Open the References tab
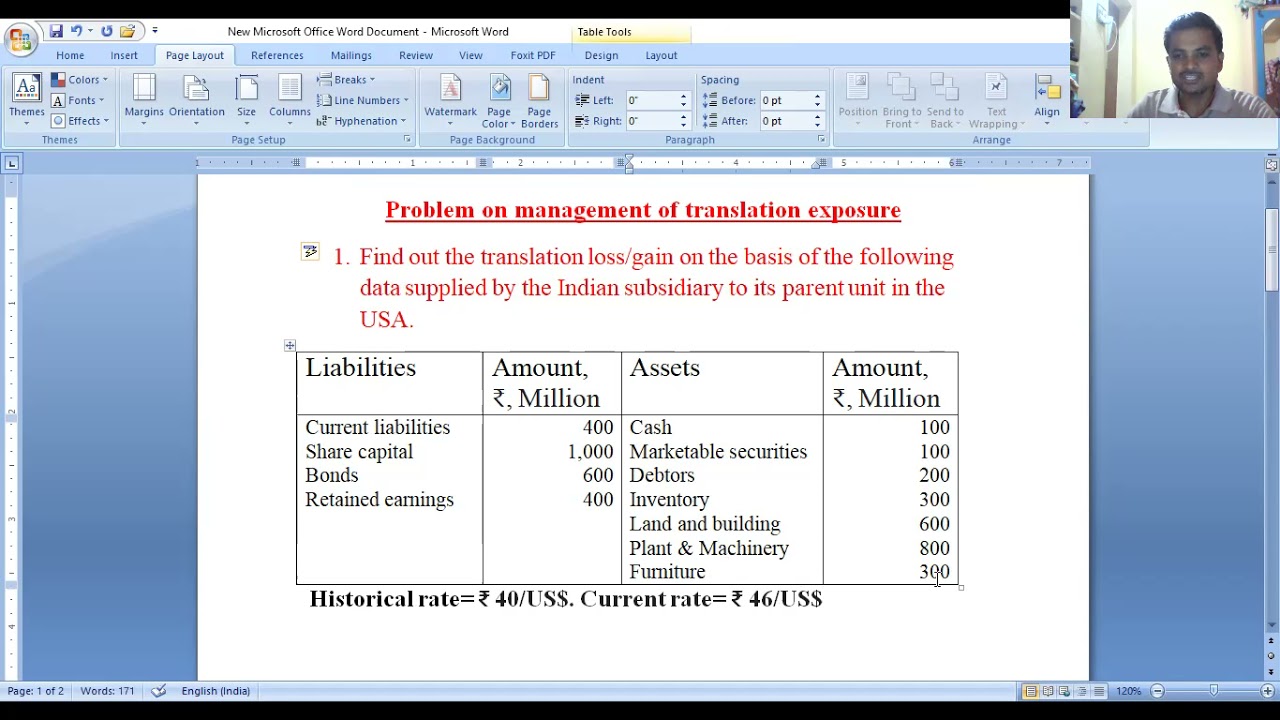Viewport: 1280px width, 720px height. pyautogui.click(x=277, y=55)
